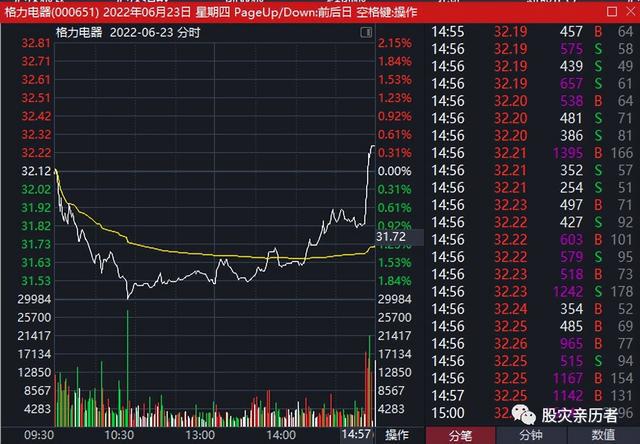Select the tick row with volume 603

pyautogui.click(x=532, y=240)
